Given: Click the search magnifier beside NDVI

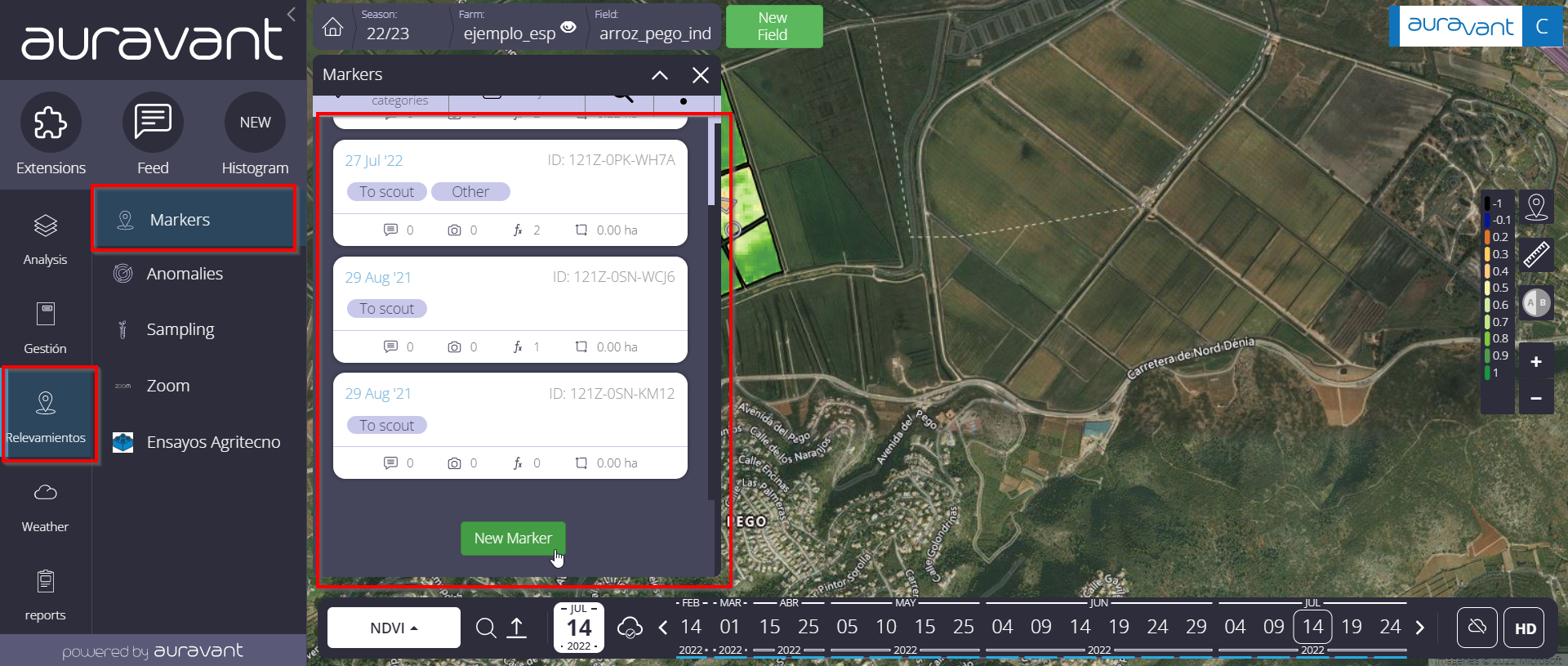Looking at the screenshot, I should (x=486, y=628).
